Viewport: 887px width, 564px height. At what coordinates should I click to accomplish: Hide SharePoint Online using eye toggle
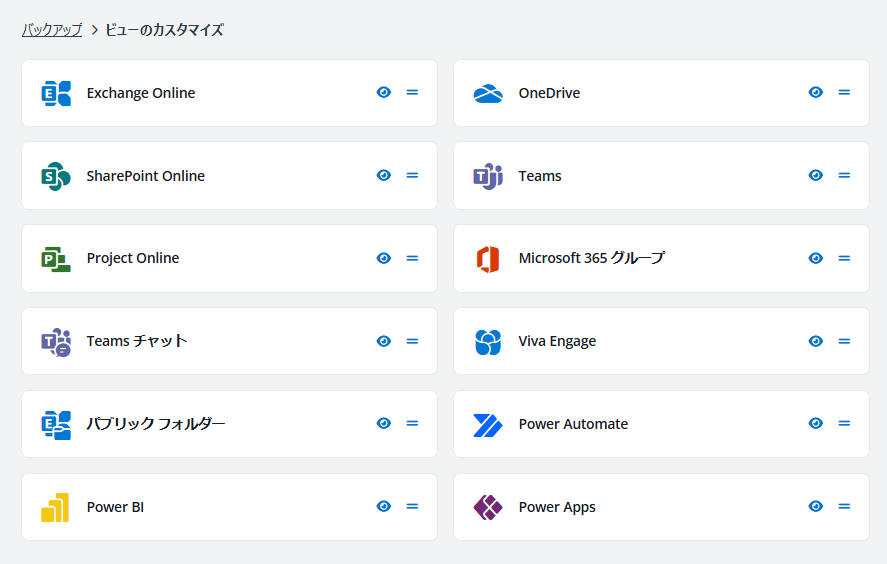pos(384,175)
